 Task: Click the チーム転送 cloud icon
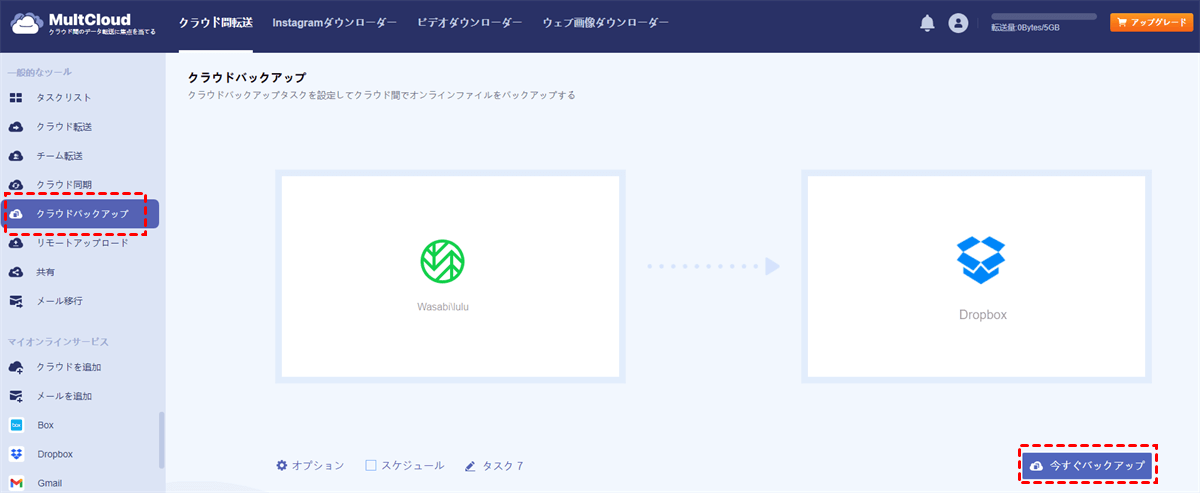(16, 156)
